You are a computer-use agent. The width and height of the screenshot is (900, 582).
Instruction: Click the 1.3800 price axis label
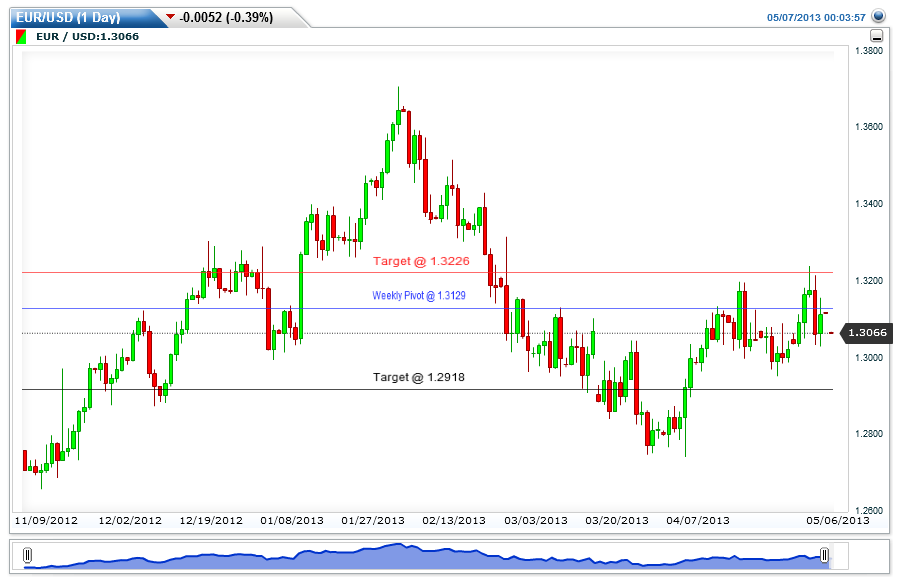[x=869, y=51]
